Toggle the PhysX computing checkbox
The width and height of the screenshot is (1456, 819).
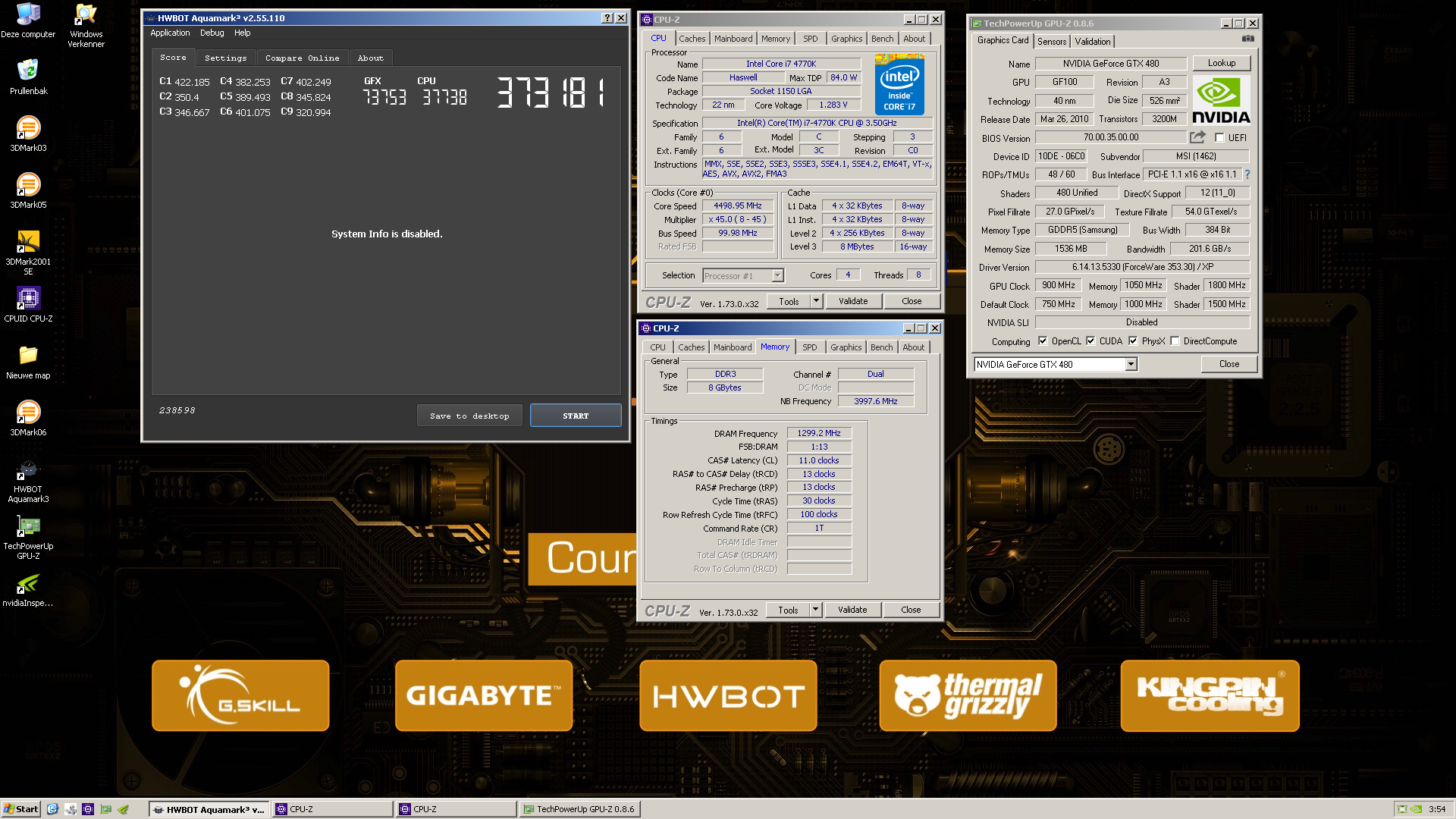[1132, 341]
